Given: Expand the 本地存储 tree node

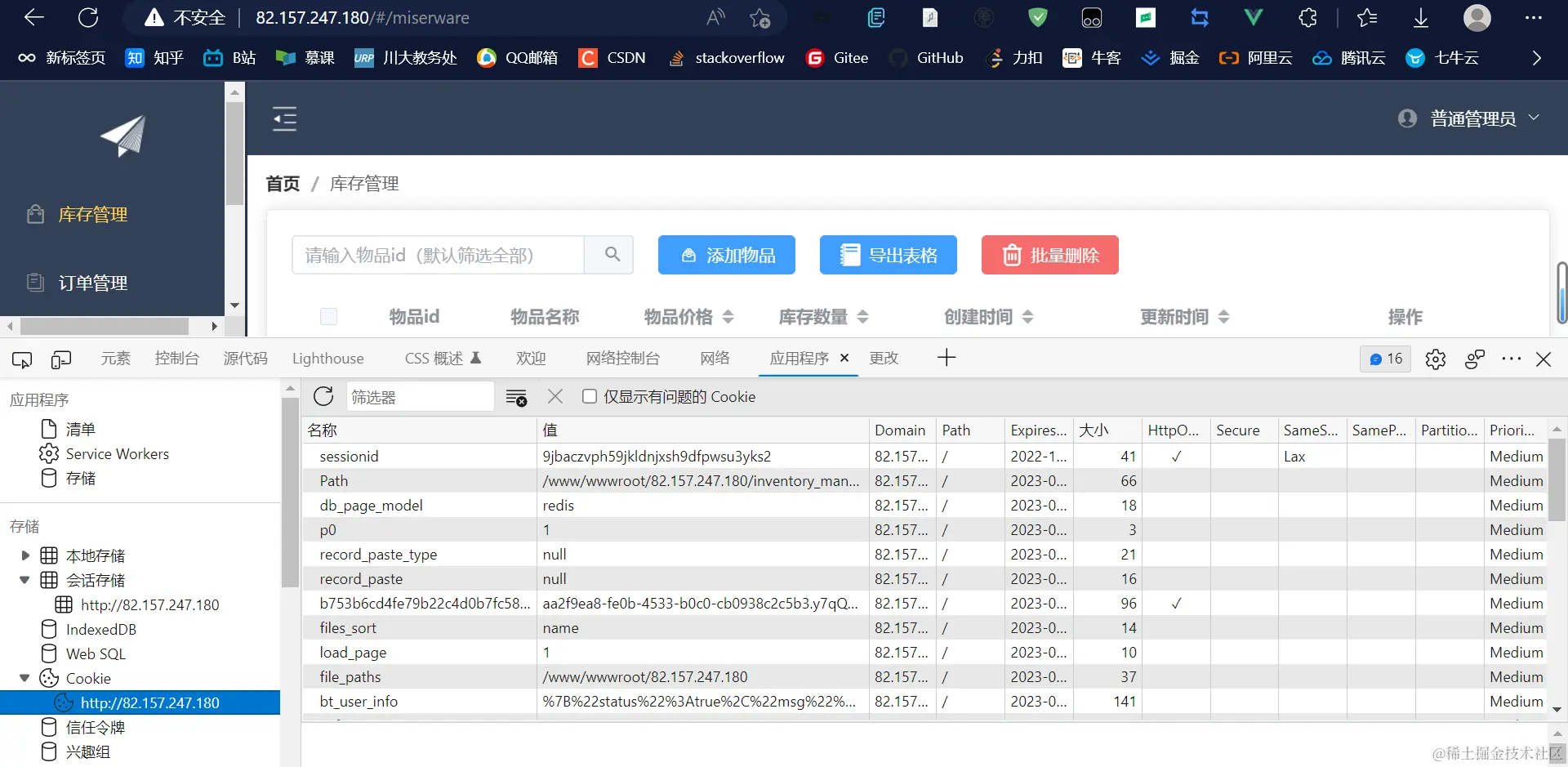Looking at the screenshot, I should (25, 555).
